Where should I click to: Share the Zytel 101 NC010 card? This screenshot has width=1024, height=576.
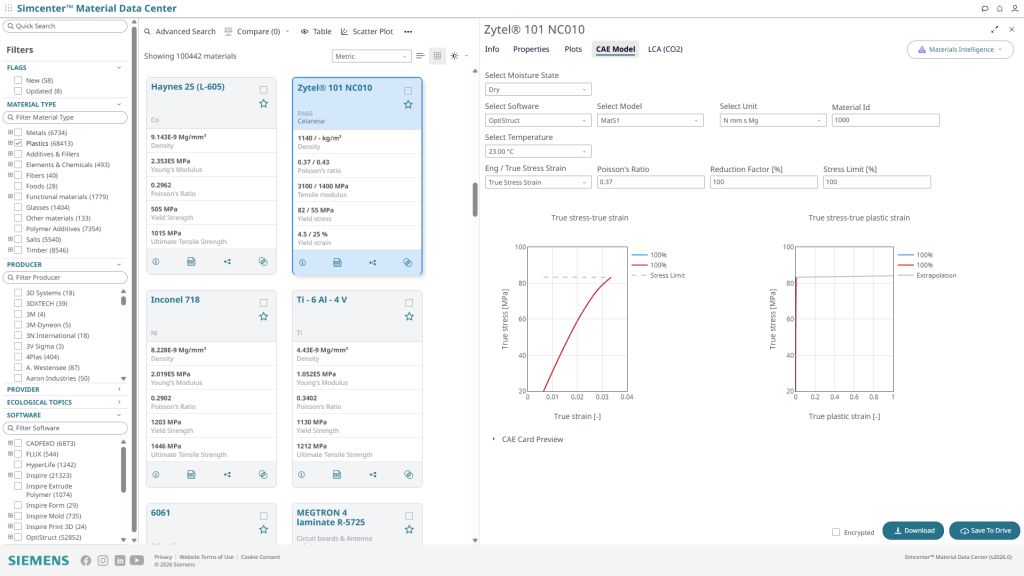coord(372,263)
